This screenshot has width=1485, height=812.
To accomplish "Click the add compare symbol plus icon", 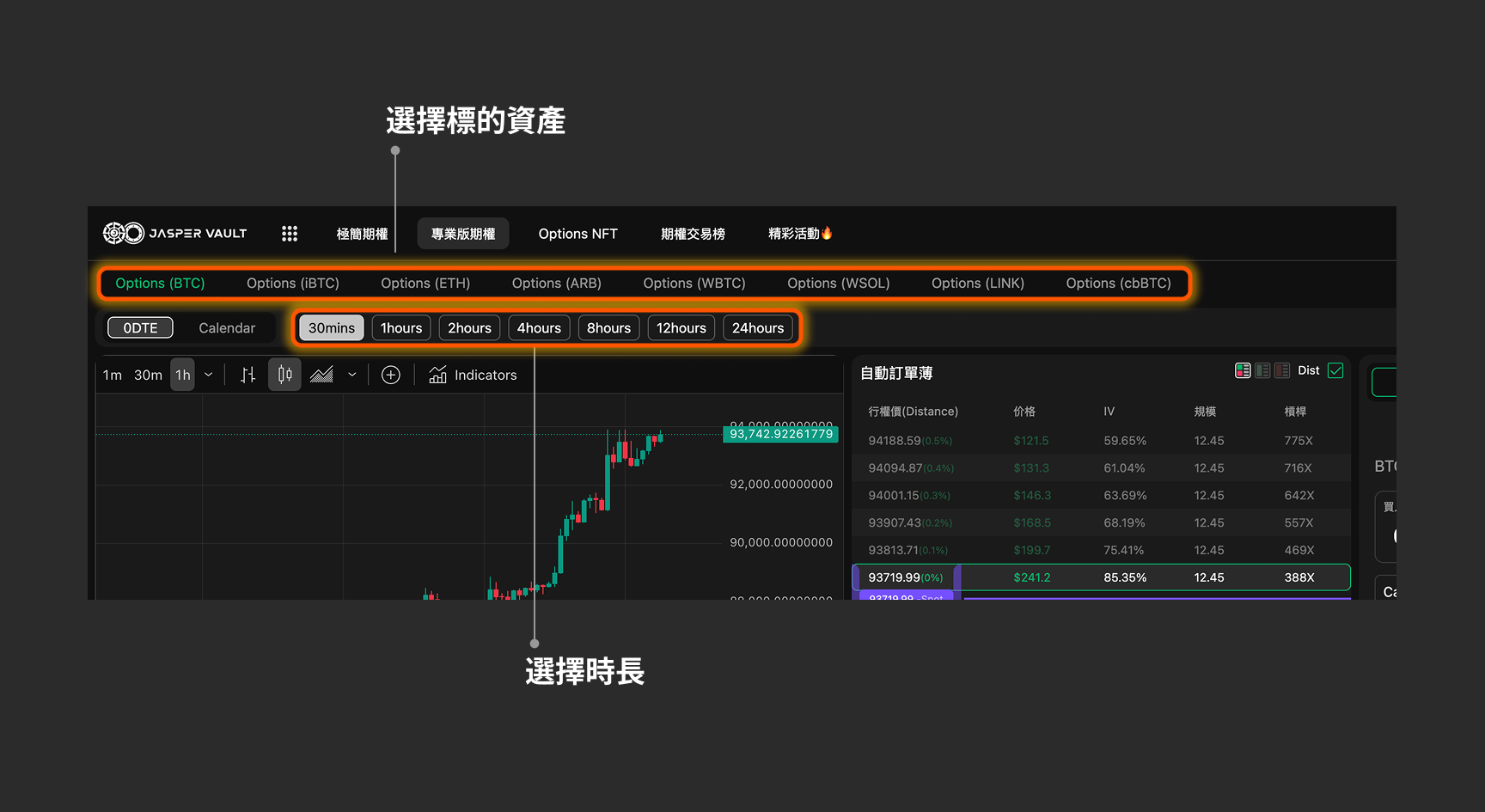I will coord(391,375).
